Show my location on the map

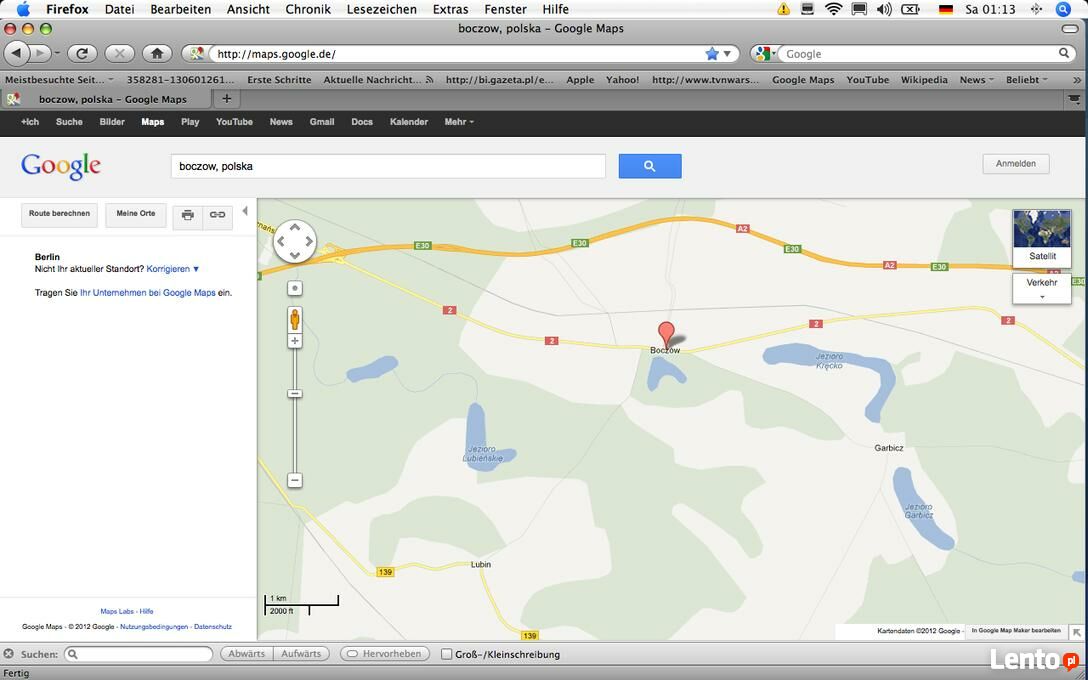coord(295,288)
